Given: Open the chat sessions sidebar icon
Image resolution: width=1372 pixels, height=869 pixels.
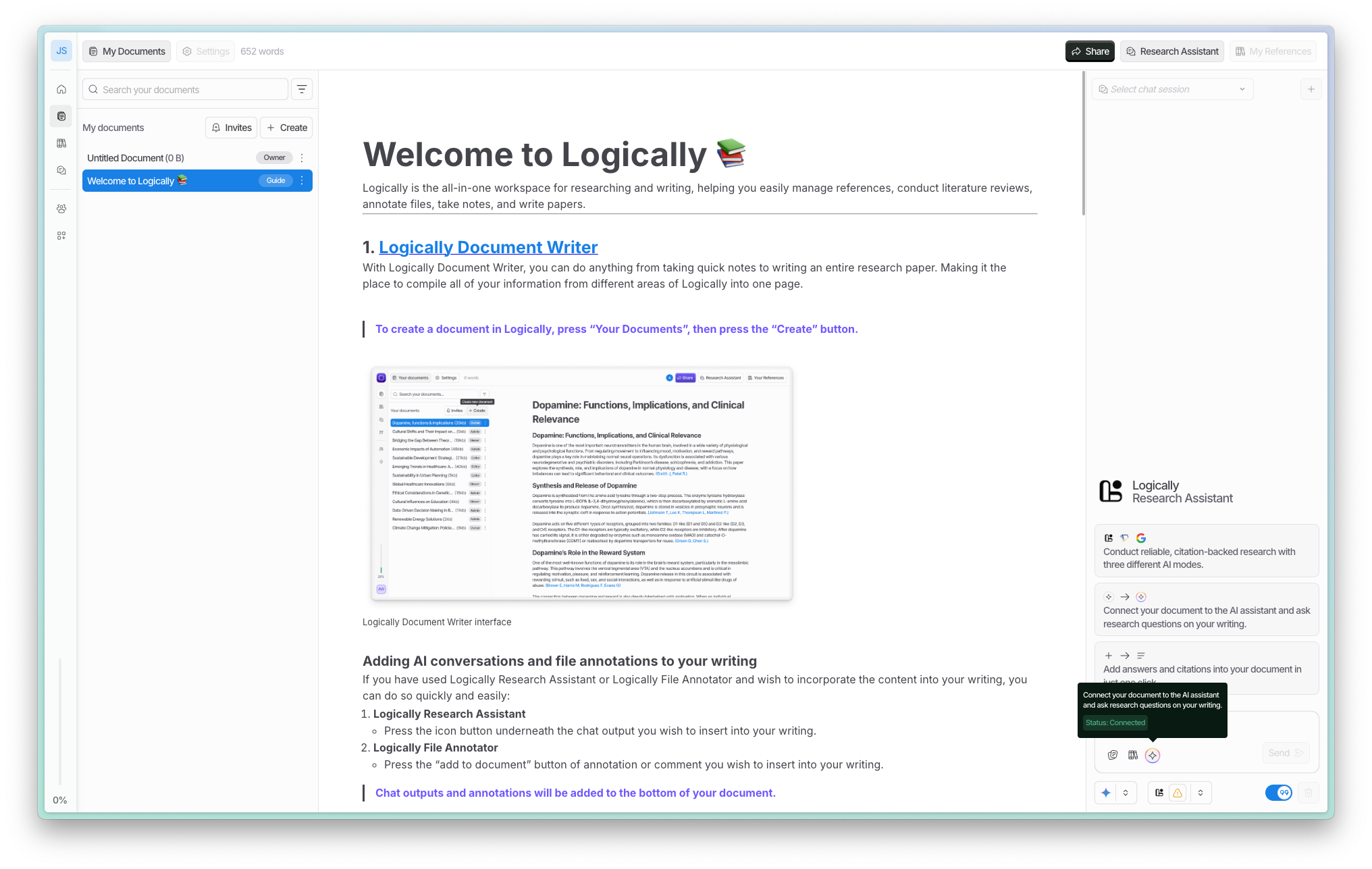Looking at the screenshot, I should point(61,170).
